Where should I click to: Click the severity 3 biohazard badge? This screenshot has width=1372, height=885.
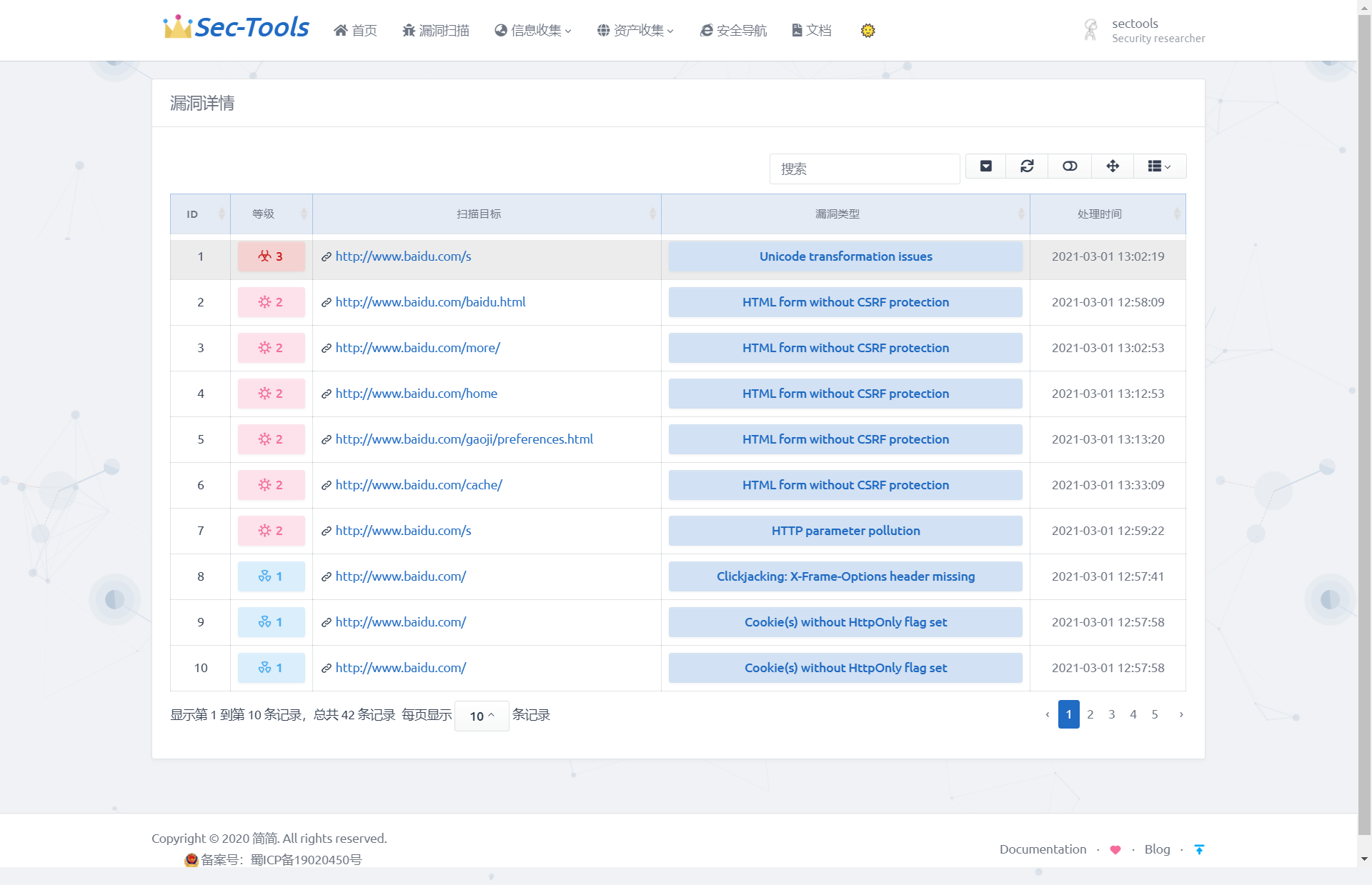point(271,256)
